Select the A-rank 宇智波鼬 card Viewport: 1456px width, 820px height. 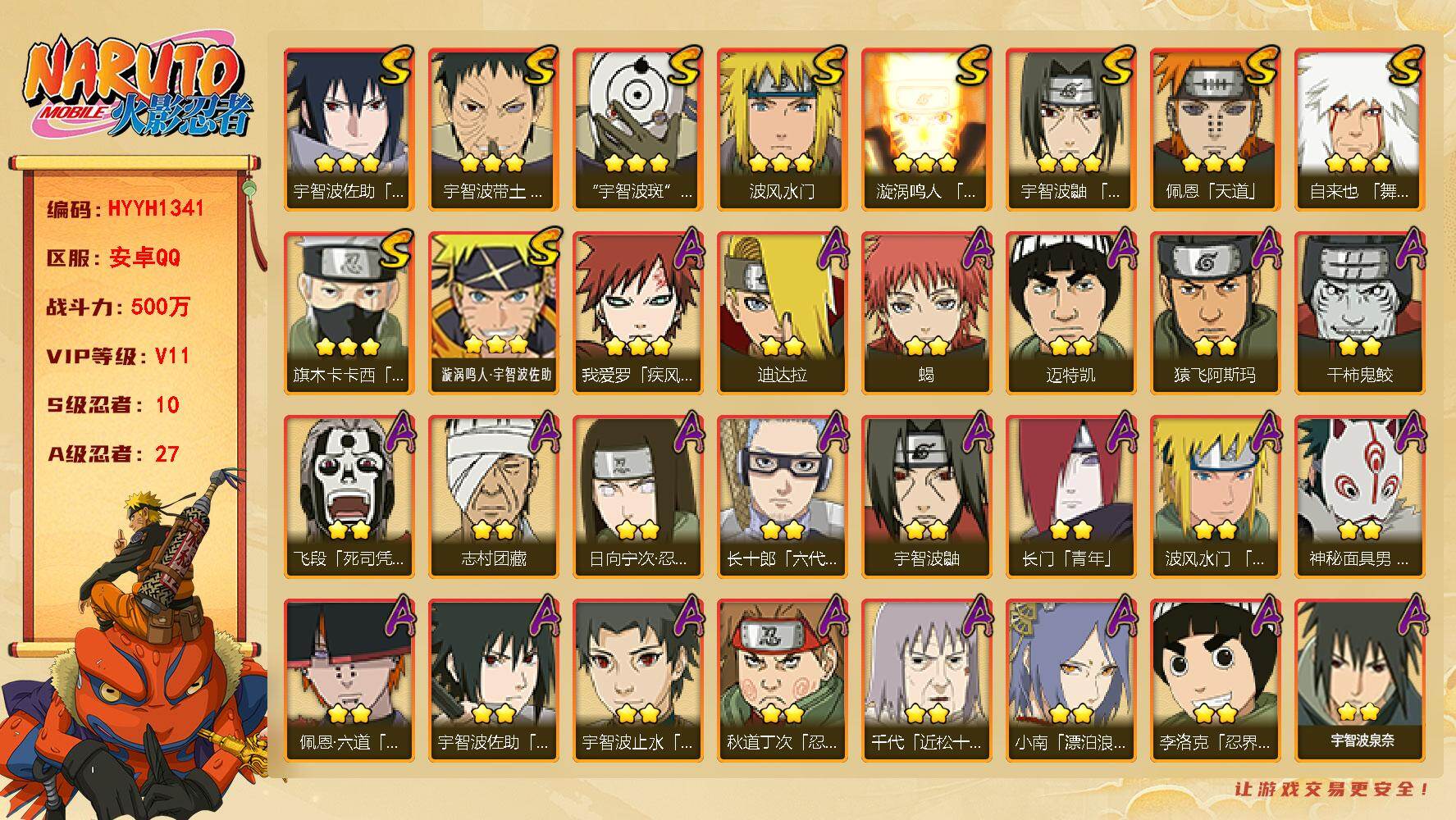[926, 497]
